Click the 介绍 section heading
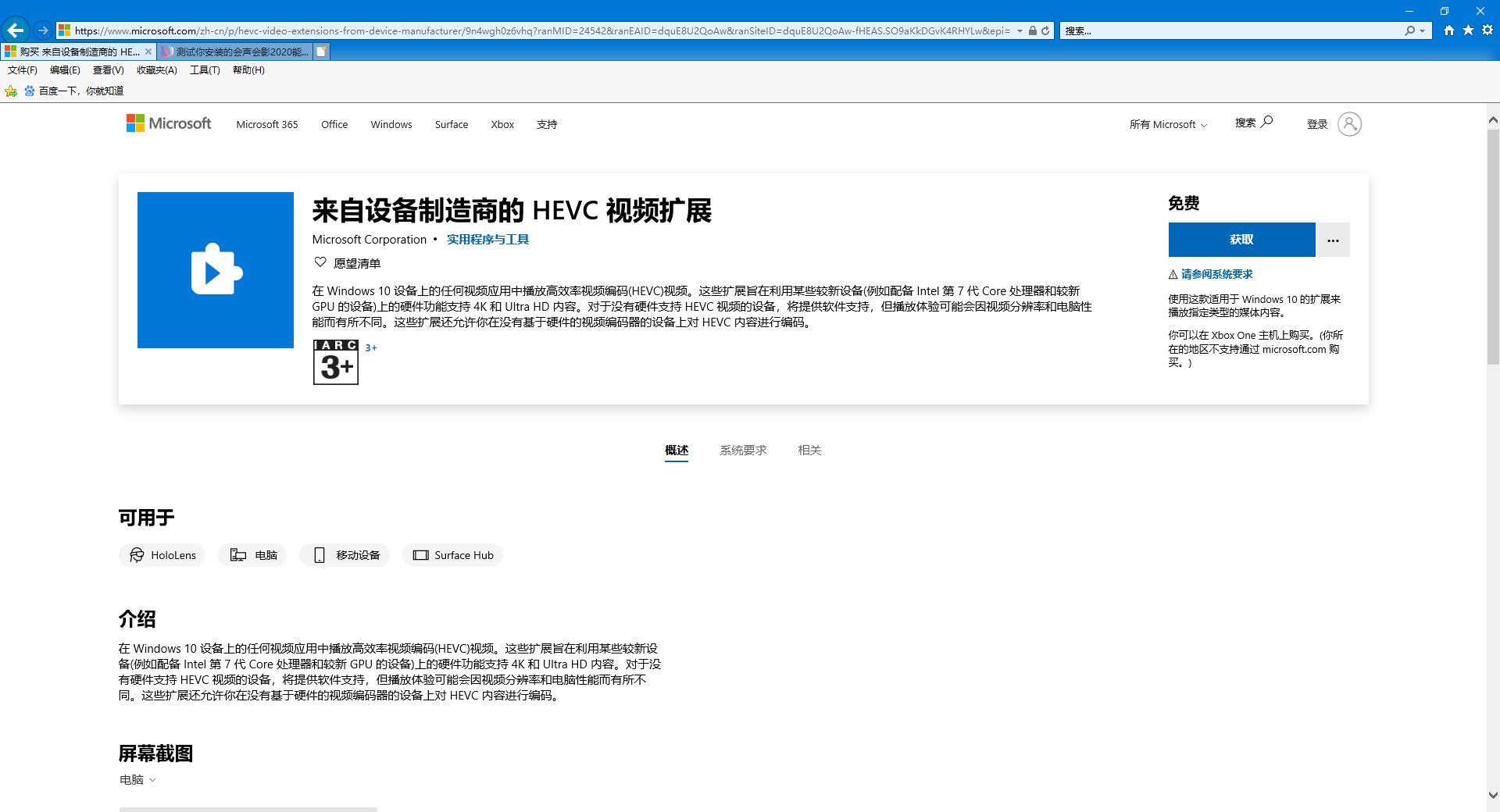Viewport: 1500px width, 812px height. click(137, 619)
